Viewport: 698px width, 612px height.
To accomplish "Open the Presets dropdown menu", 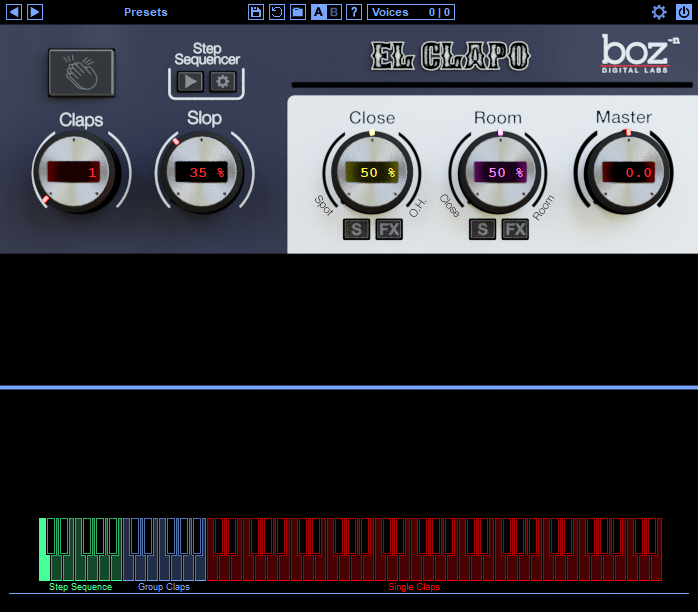I will click(146, 12).
